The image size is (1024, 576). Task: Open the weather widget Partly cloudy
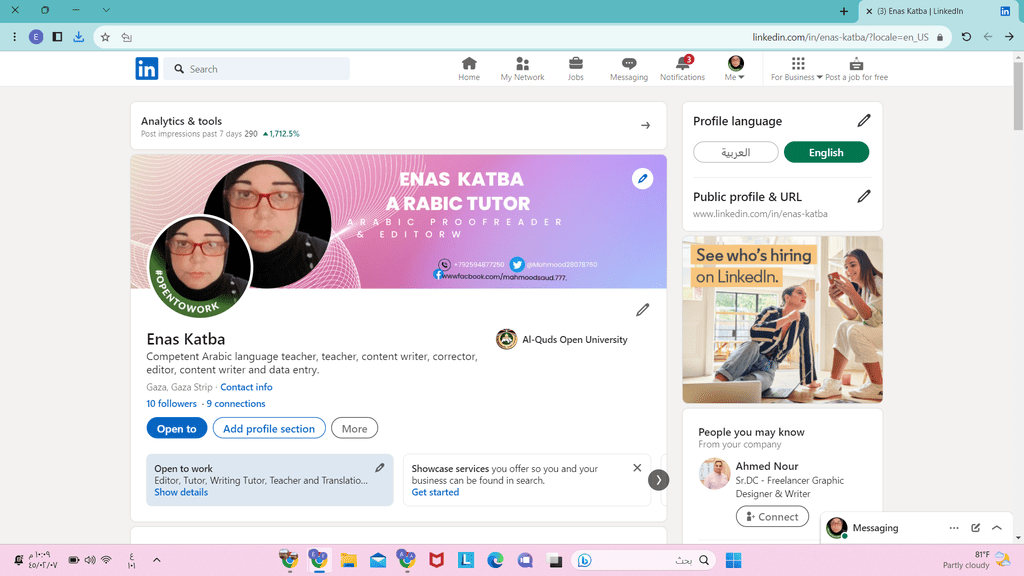(x=975, y=560)
